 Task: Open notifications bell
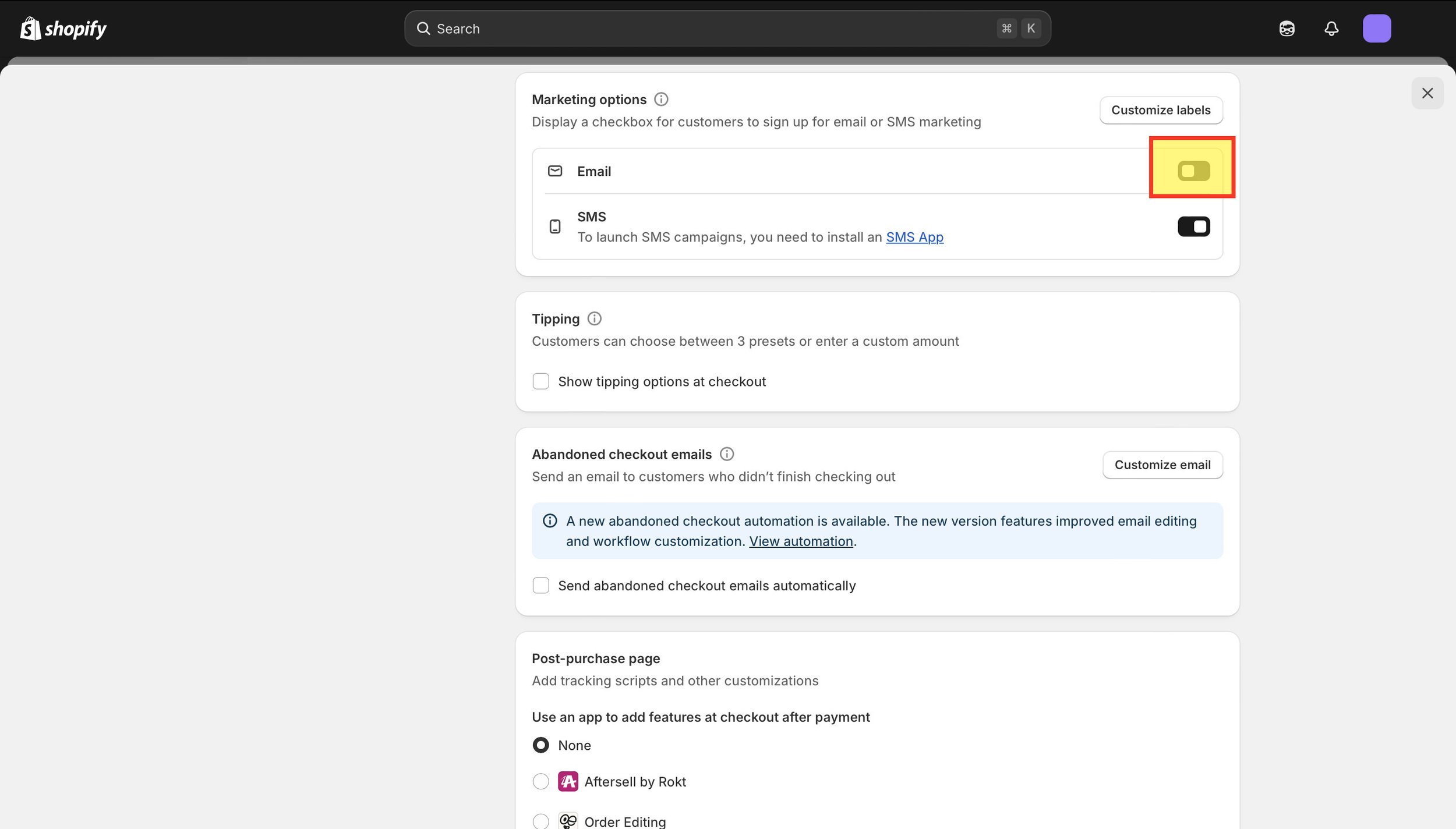(x=1331, y=29)
